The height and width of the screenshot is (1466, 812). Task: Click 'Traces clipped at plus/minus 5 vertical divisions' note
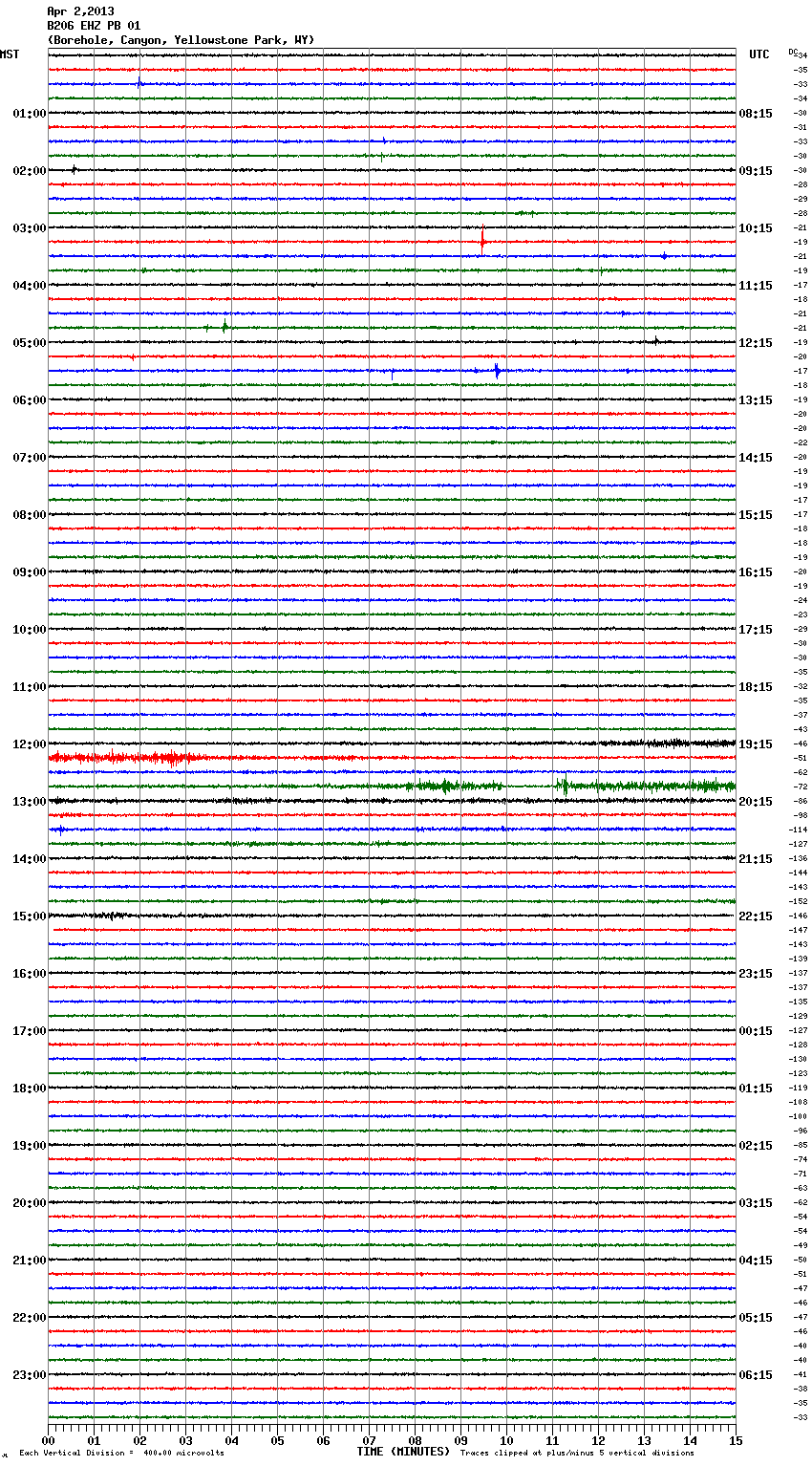coord(577,1454)
